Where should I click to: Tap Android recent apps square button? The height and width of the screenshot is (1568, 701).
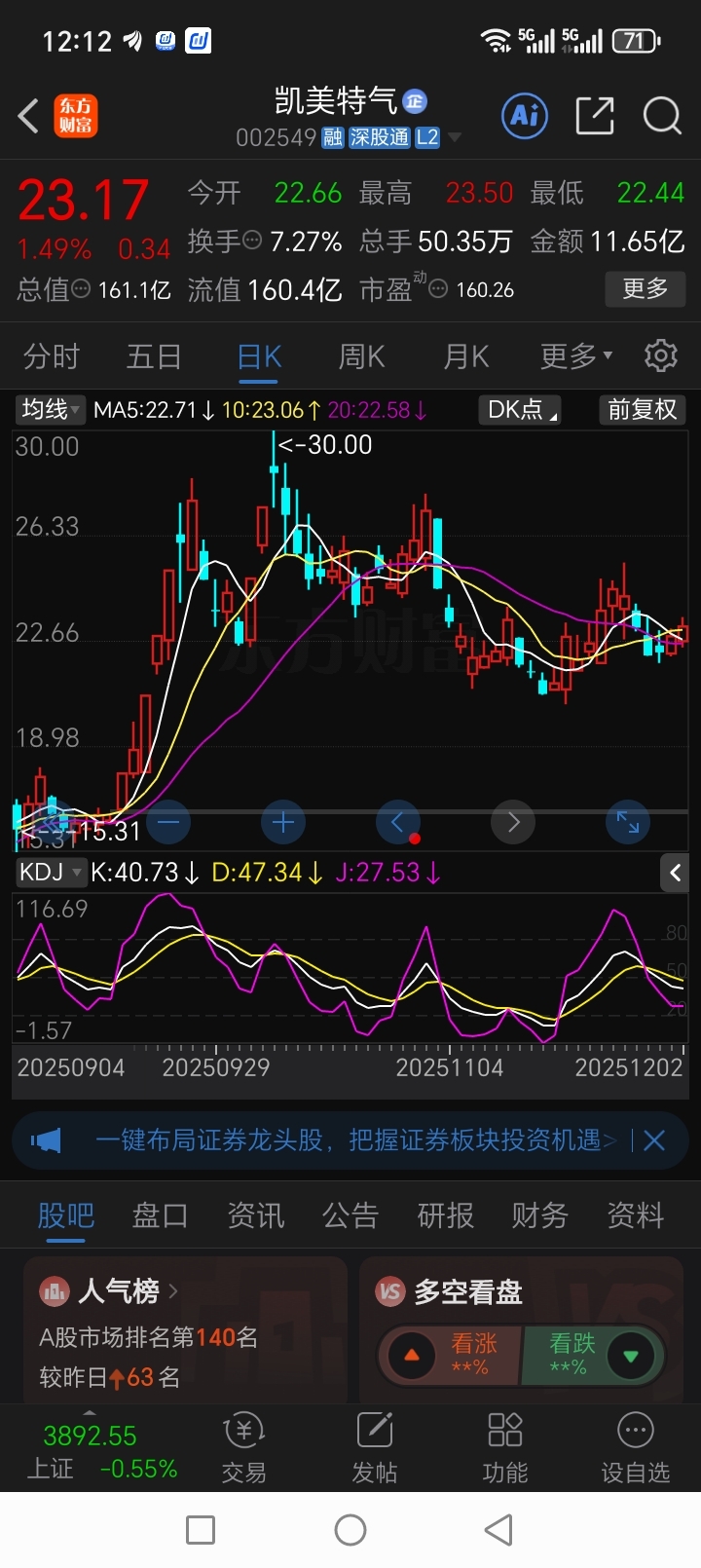(201, 1530)
